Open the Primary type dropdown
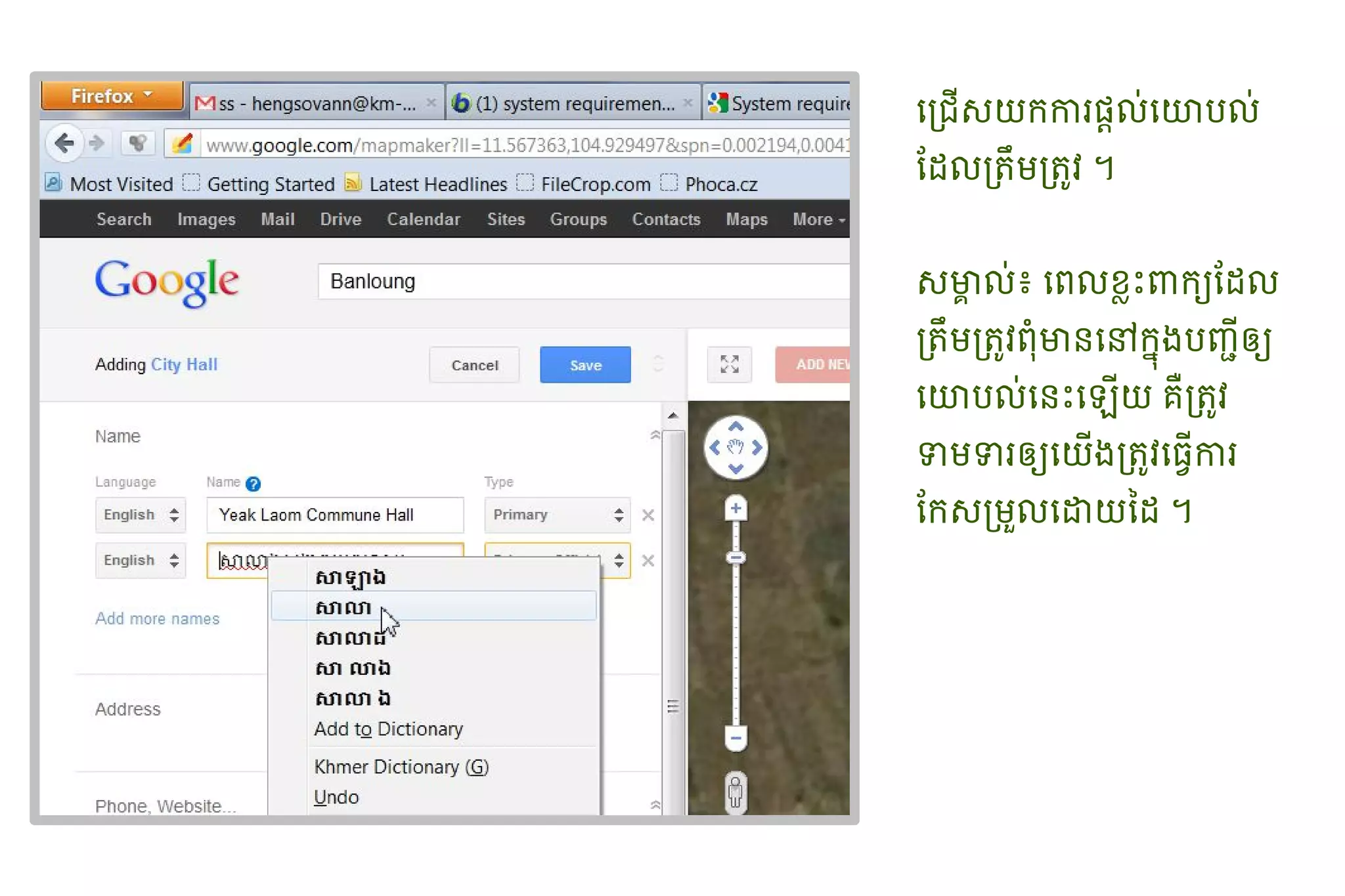This screenshot has height=896, width=1345. (x=558, y=515)
